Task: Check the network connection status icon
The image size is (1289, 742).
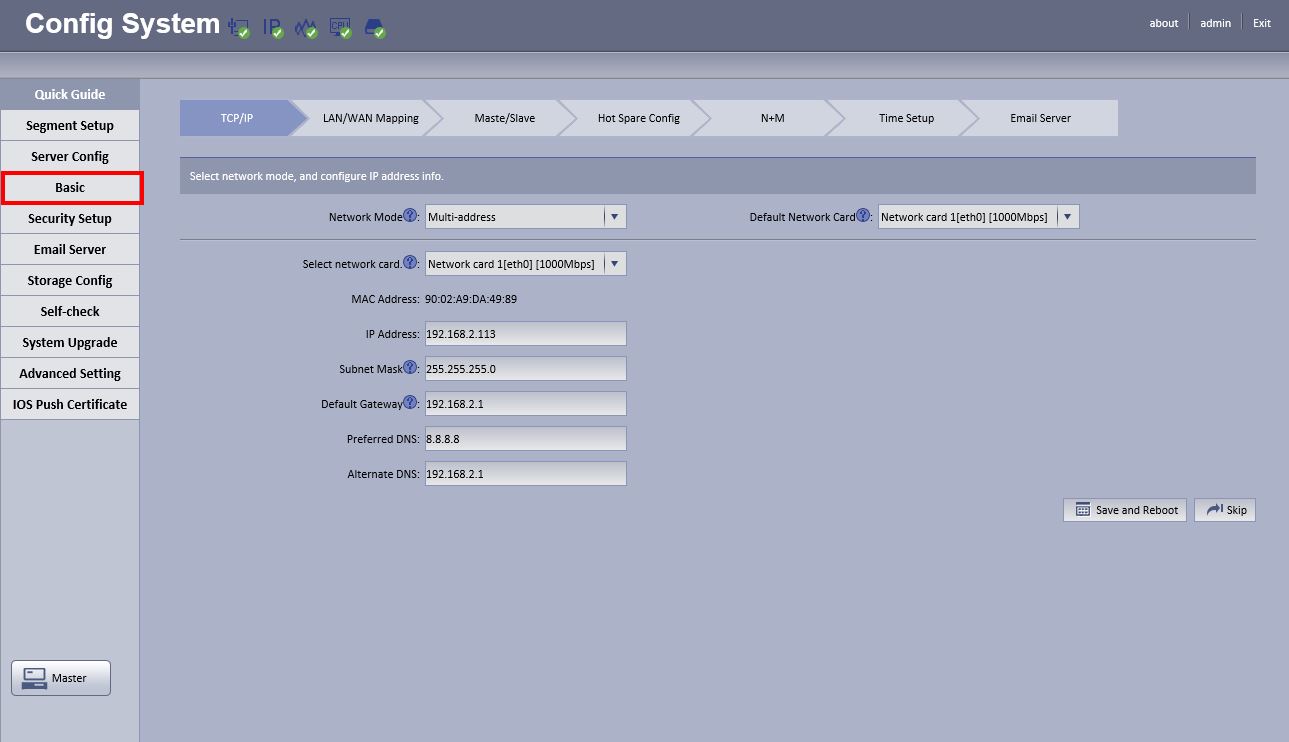Action: [x=239, y=27]
